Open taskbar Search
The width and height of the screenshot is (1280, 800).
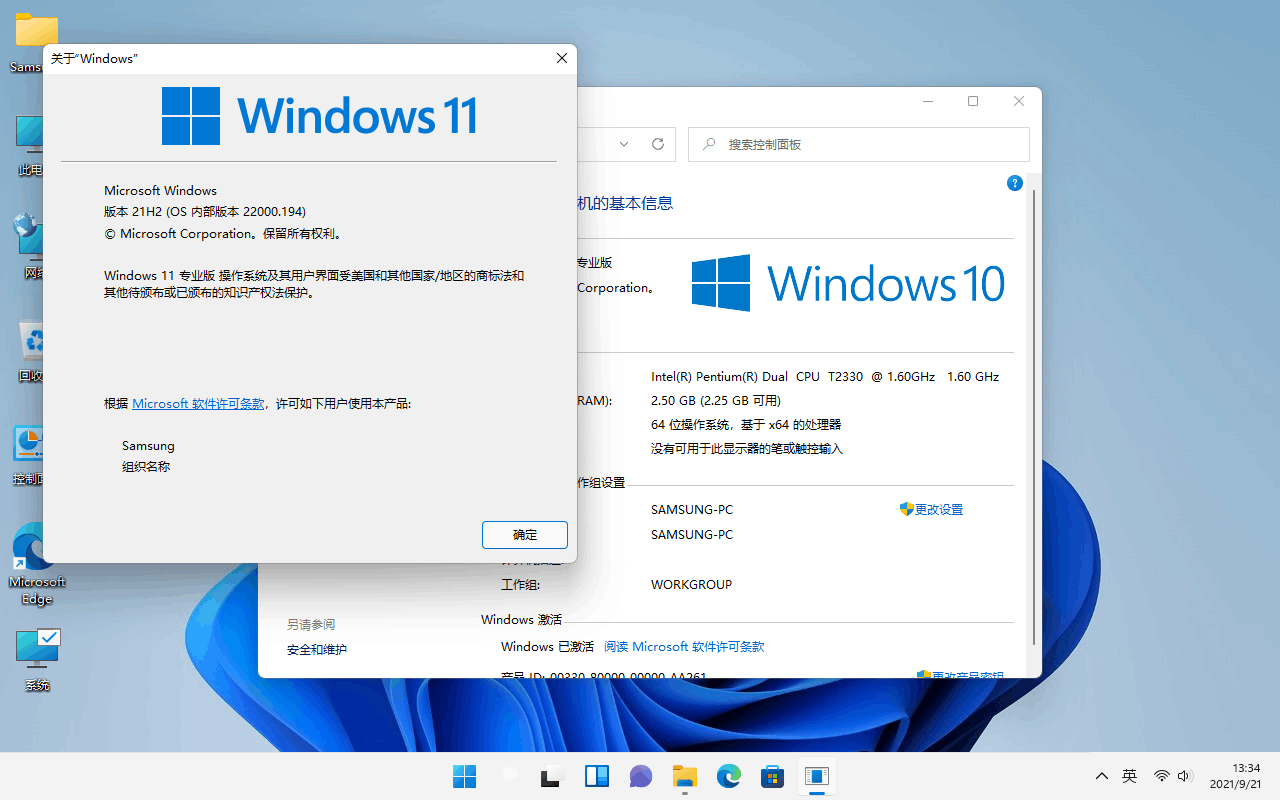tap(509, 776)
